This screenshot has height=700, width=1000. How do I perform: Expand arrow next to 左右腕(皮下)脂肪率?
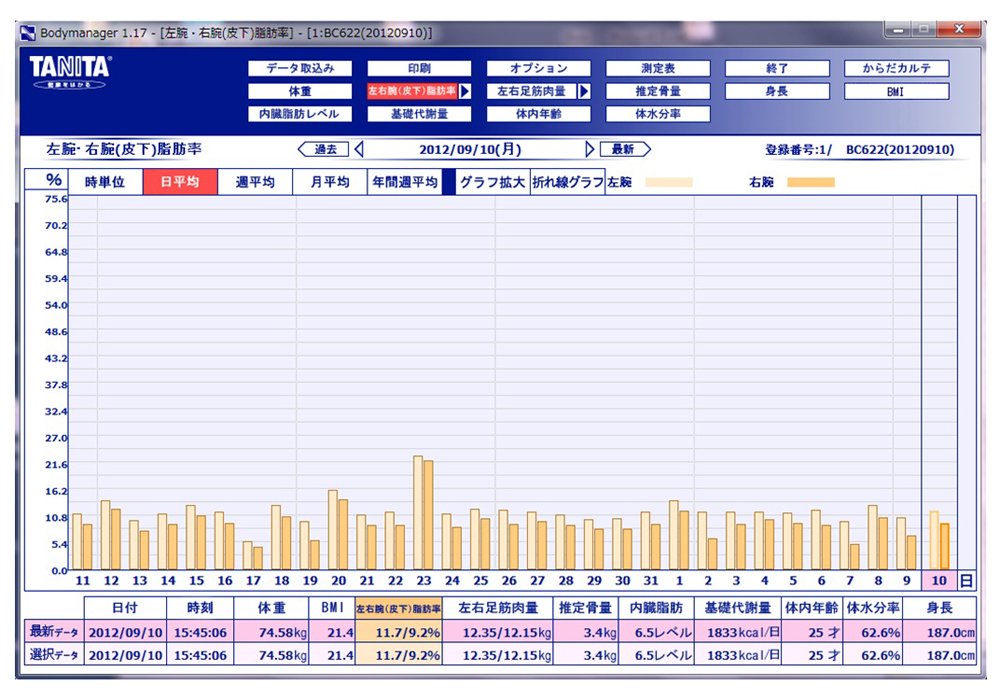[465, 91]
